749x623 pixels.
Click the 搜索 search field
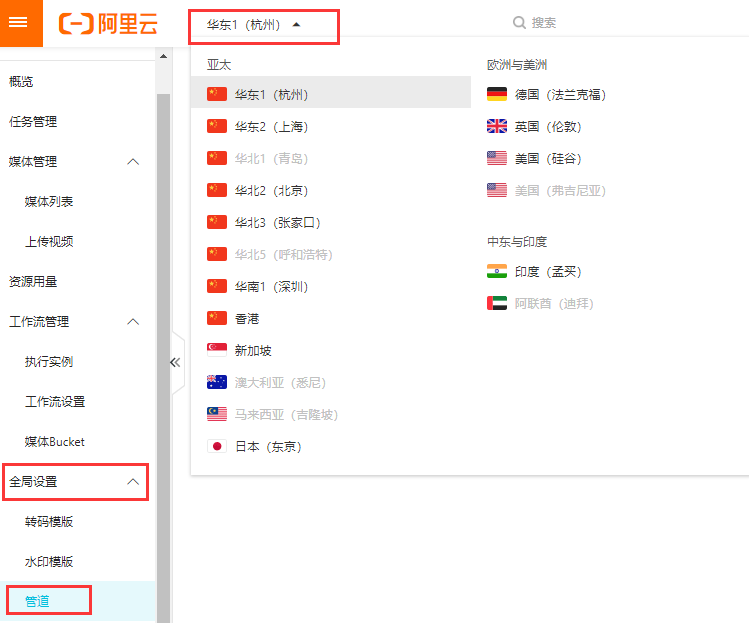[x=544, y=22]
